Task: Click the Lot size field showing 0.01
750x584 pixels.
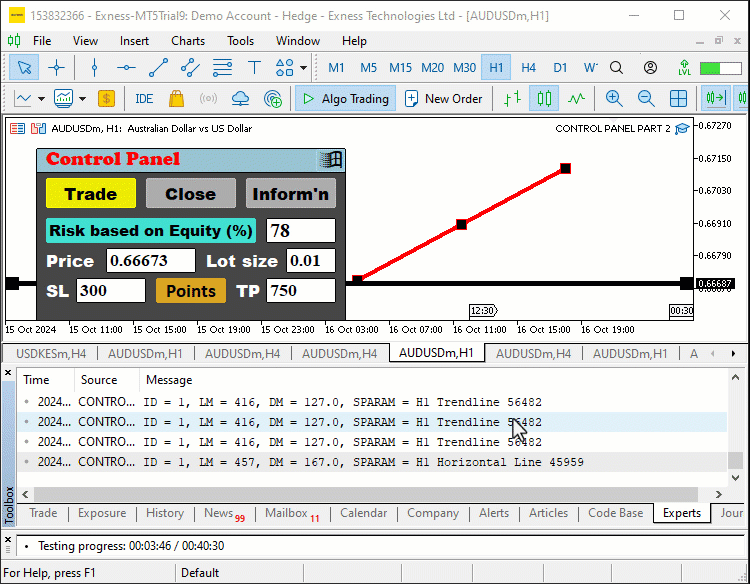Action: pyautogui.click(x=311, y=261)
